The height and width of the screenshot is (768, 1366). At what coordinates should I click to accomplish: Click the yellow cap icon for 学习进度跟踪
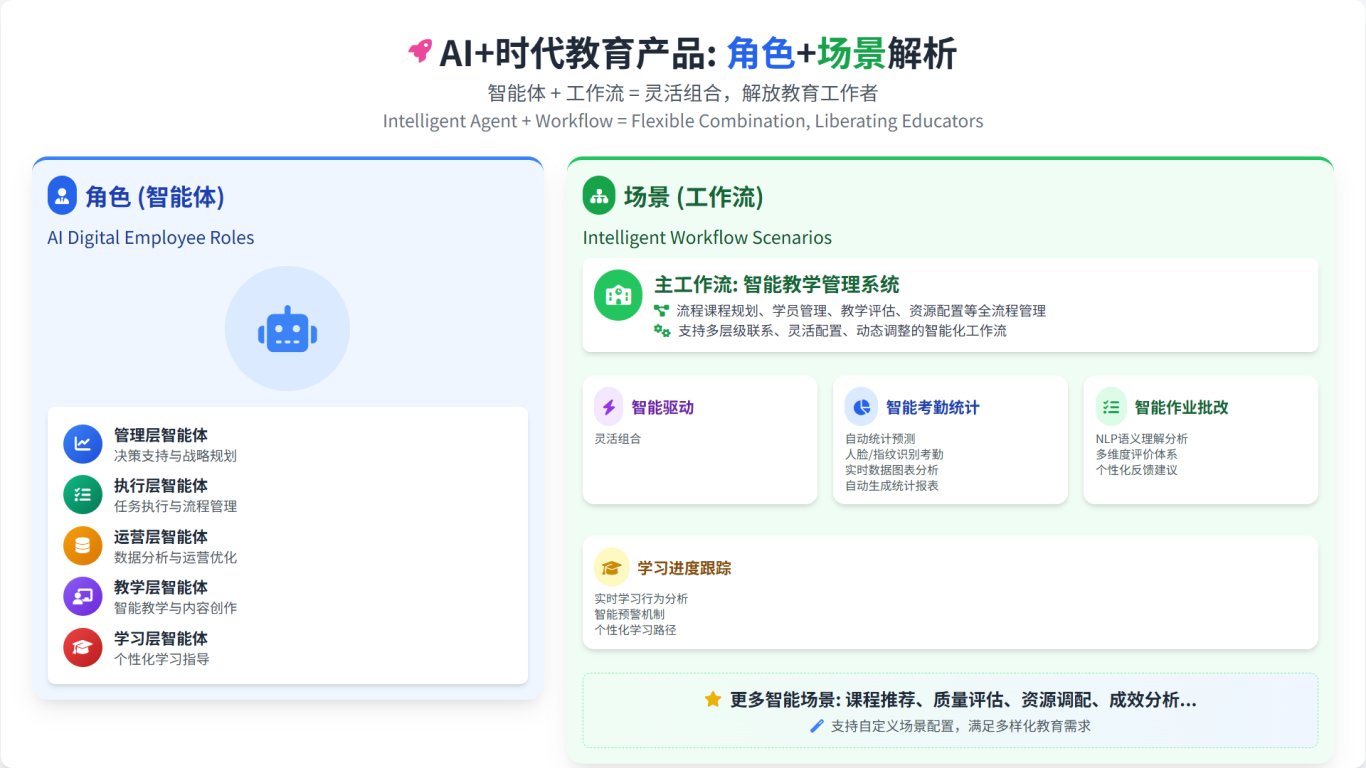[x=612, y=568]
